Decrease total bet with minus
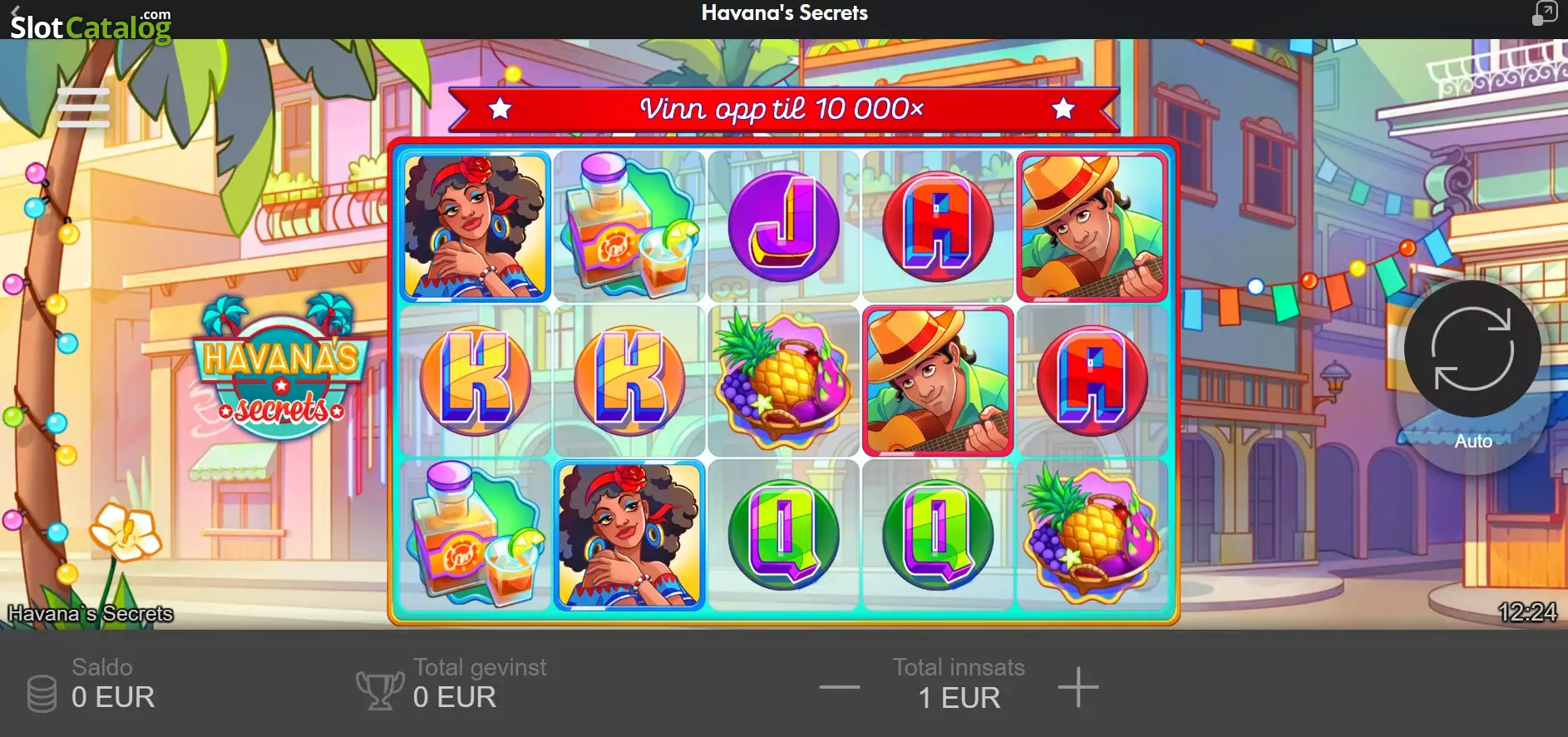 [x=839, y=687]
